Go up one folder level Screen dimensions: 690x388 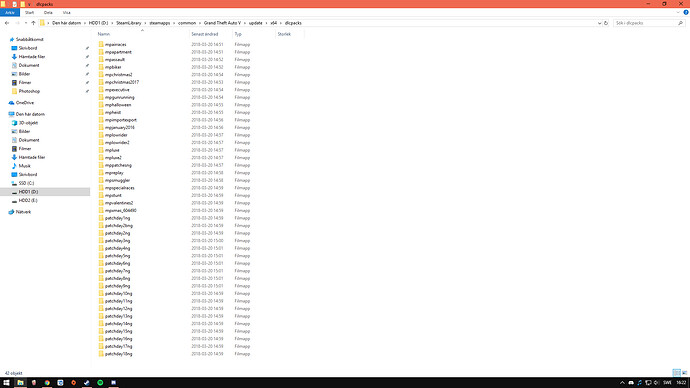tap(33, 23)
